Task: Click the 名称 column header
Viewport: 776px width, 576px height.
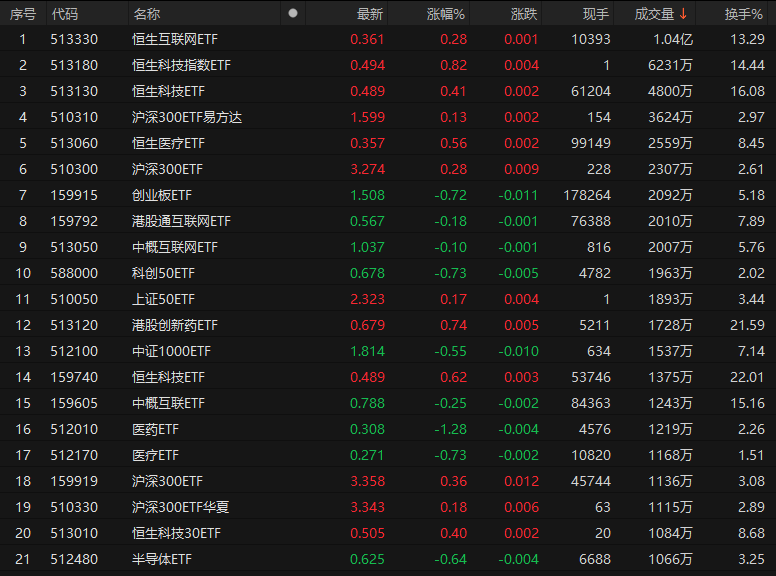Action: pos(146,14)
